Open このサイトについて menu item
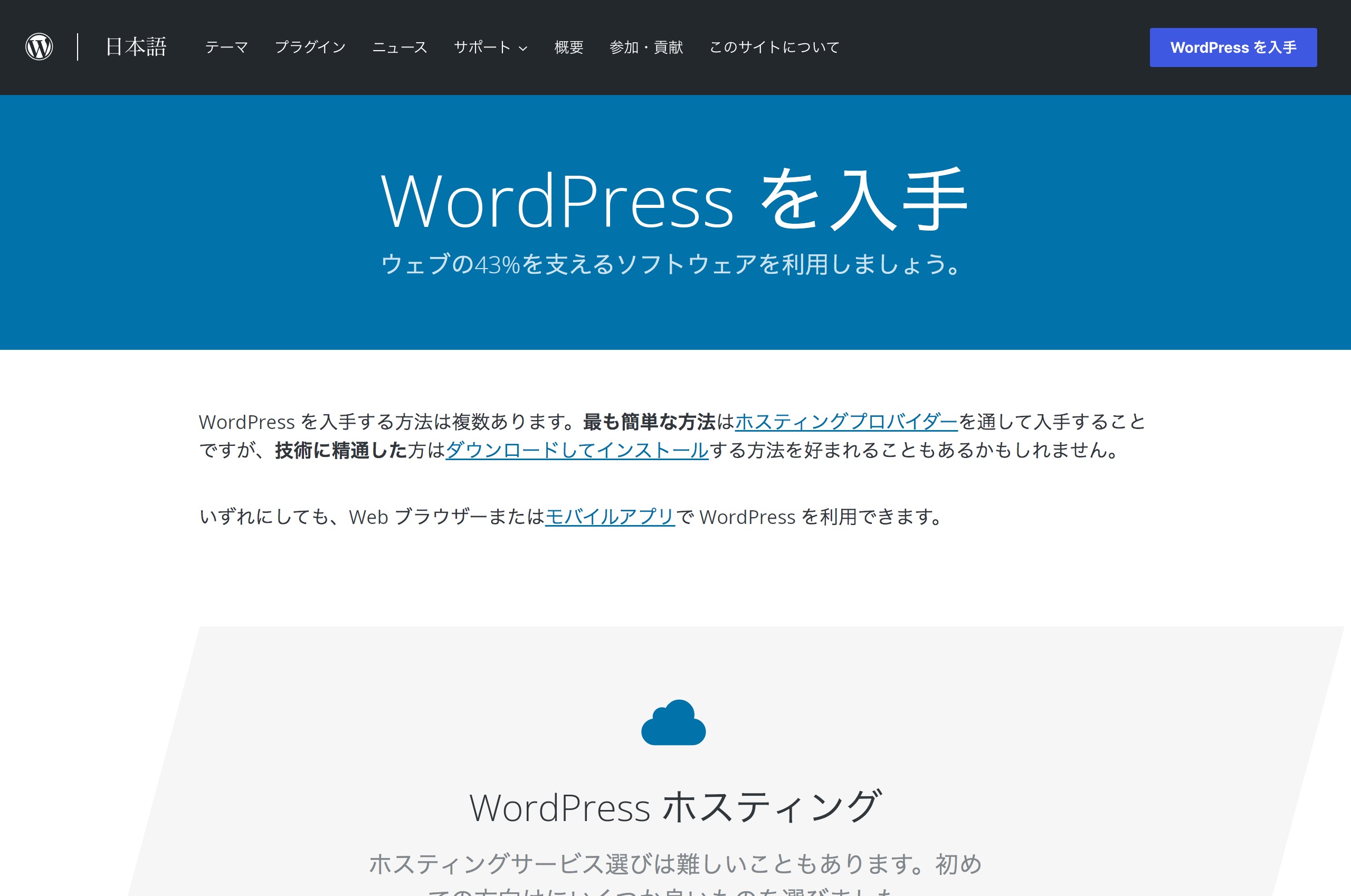This screenshot has height=896, width=1351. click(774, 47)
